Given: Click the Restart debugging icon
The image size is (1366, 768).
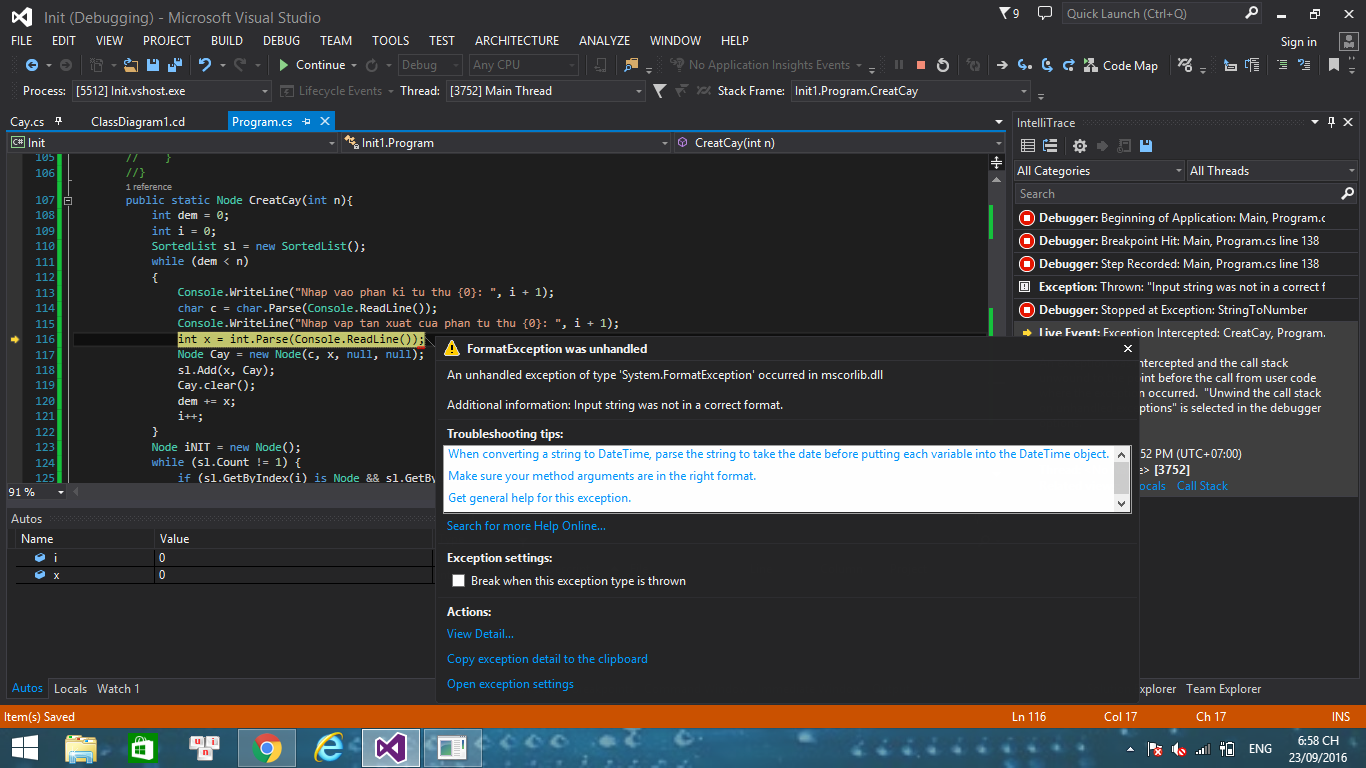Looking at the screenshot, I should (x=943, y=65).
